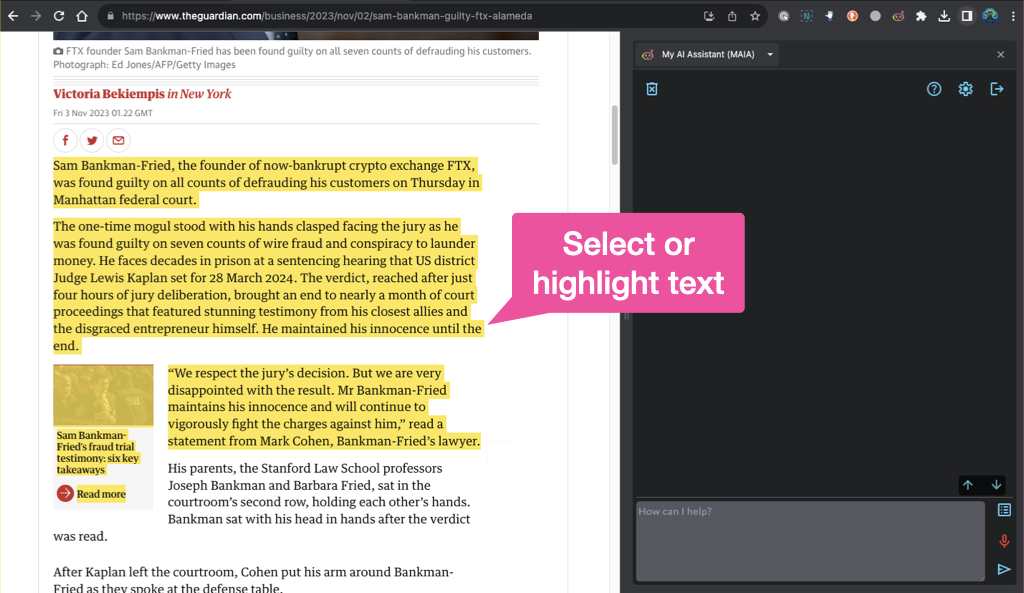
Task: Click the article date Fri 3 Nov 2023
Action: tap(103, 113)
